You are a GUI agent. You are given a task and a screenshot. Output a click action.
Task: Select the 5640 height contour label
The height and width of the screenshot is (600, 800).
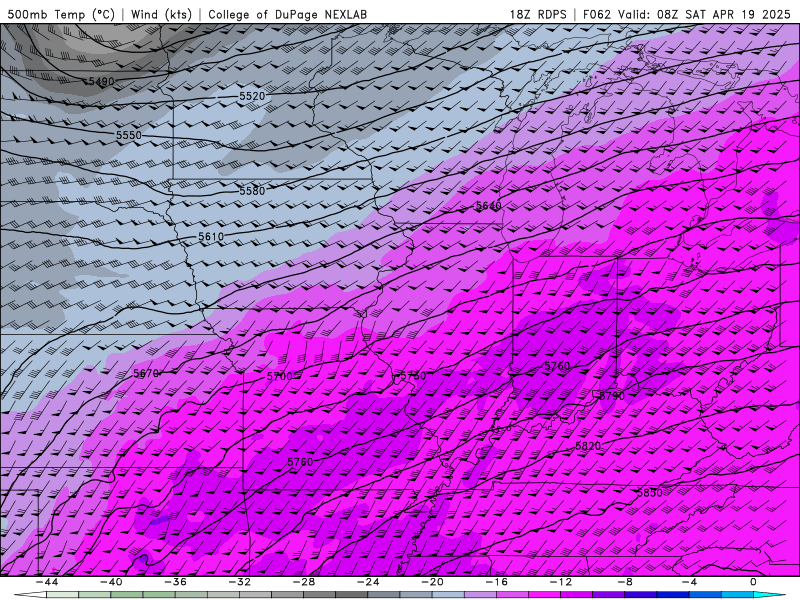[x=489, y=206]
